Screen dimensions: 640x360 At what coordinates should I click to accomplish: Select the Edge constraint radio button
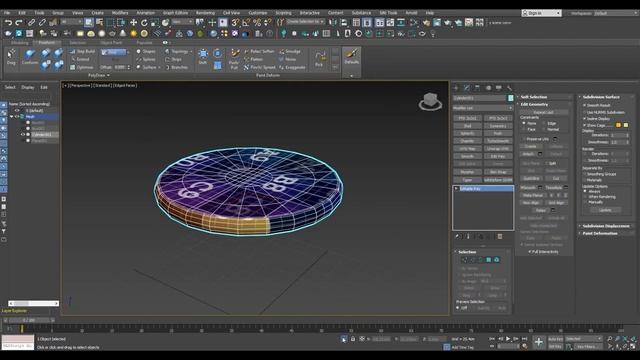tap(544, 123)
